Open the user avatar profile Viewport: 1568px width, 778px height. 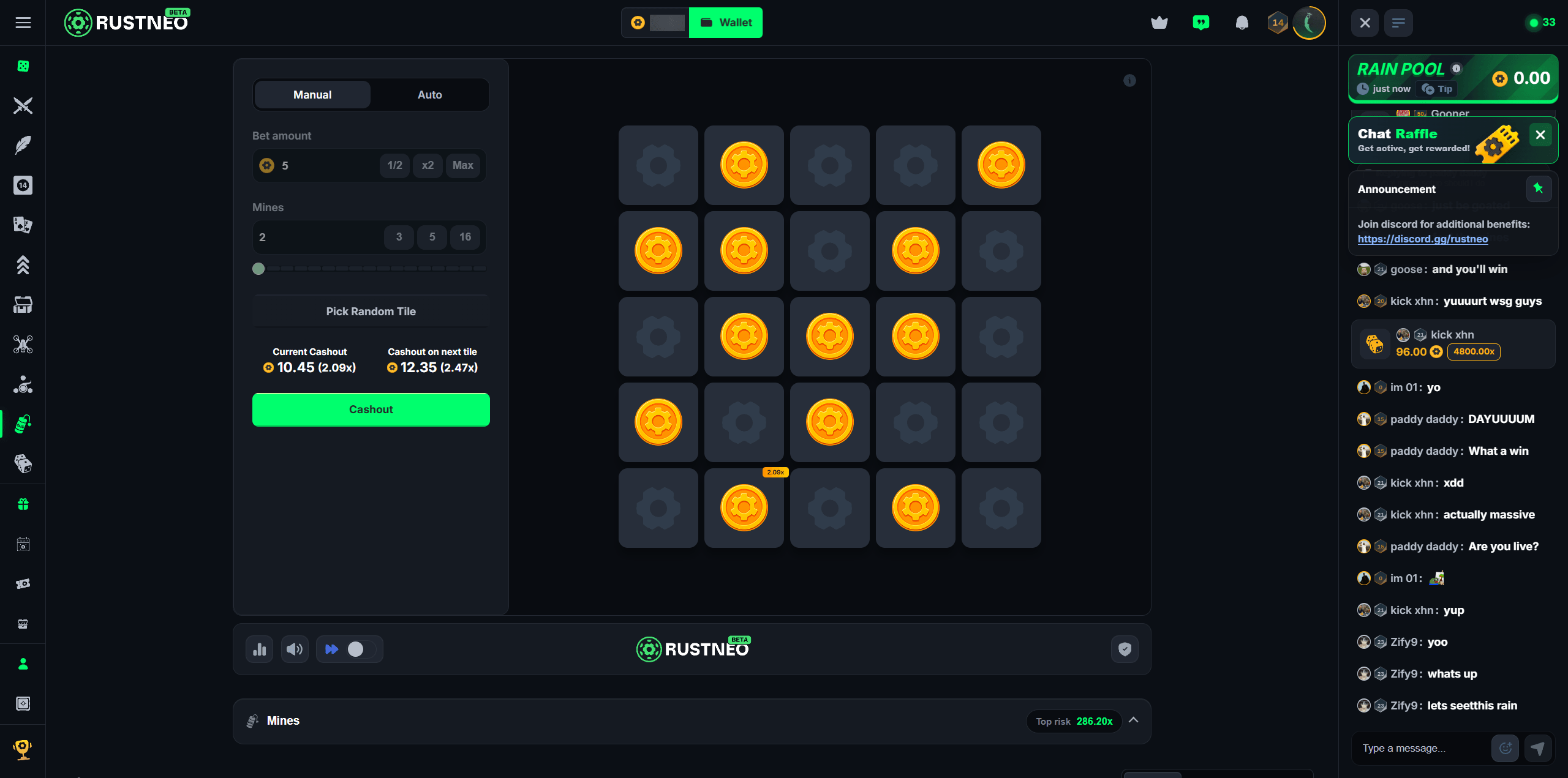point(1310,23)
